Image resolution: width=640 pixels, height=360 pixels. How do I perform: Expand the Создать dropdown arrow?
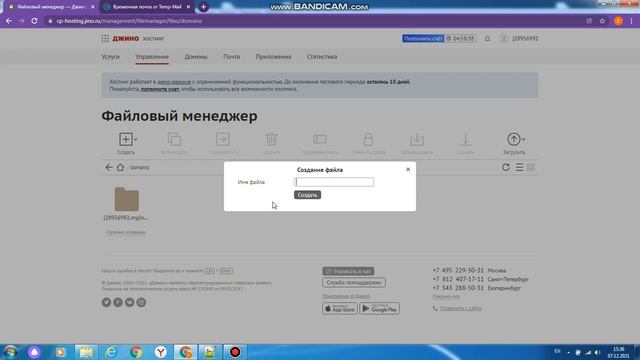pyautogui.click(x=136, y=140)
